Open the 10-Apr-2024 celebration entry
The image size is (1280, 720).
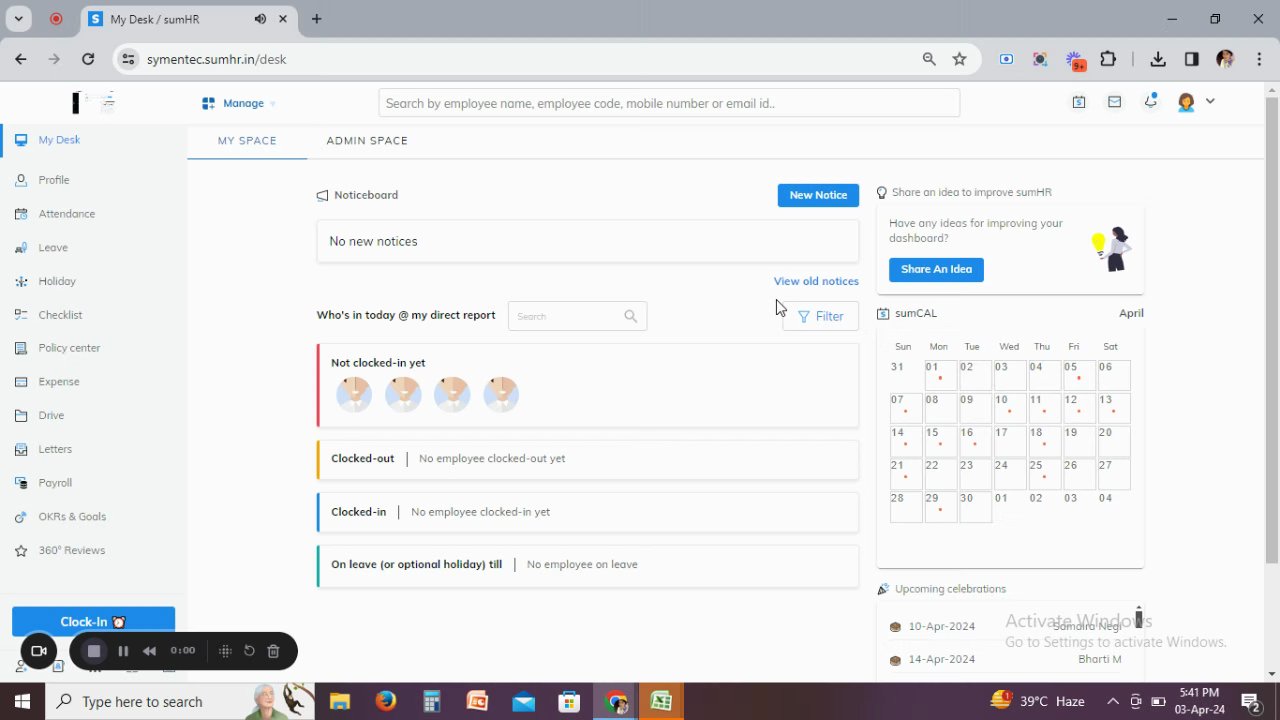pos(1008,627)
